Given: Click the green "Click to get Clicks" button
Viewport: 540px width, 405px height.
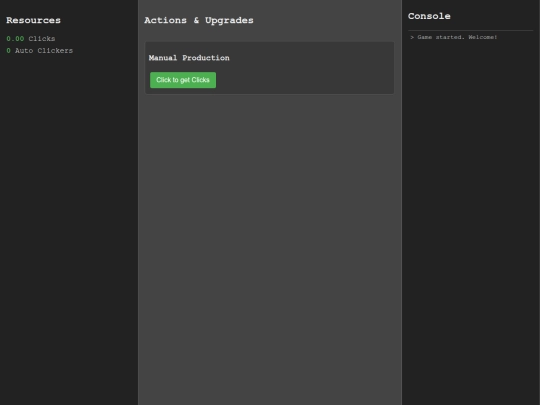Looking at the screenshot, I should click(x=183, y=80).
